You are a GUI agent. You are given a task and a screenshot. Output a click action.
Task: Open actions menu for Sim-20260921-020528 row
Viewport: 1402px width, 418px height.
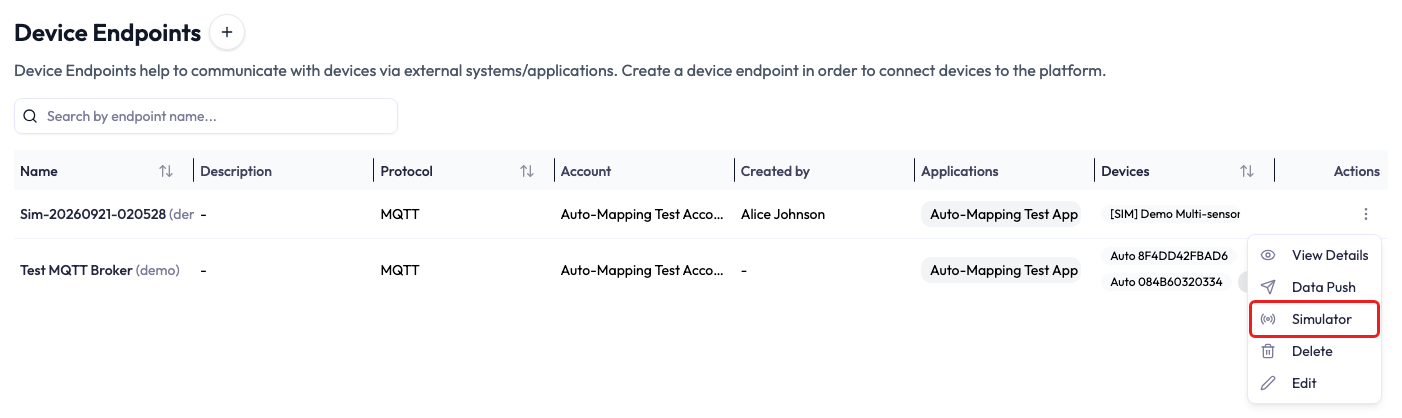point(1365,214)
